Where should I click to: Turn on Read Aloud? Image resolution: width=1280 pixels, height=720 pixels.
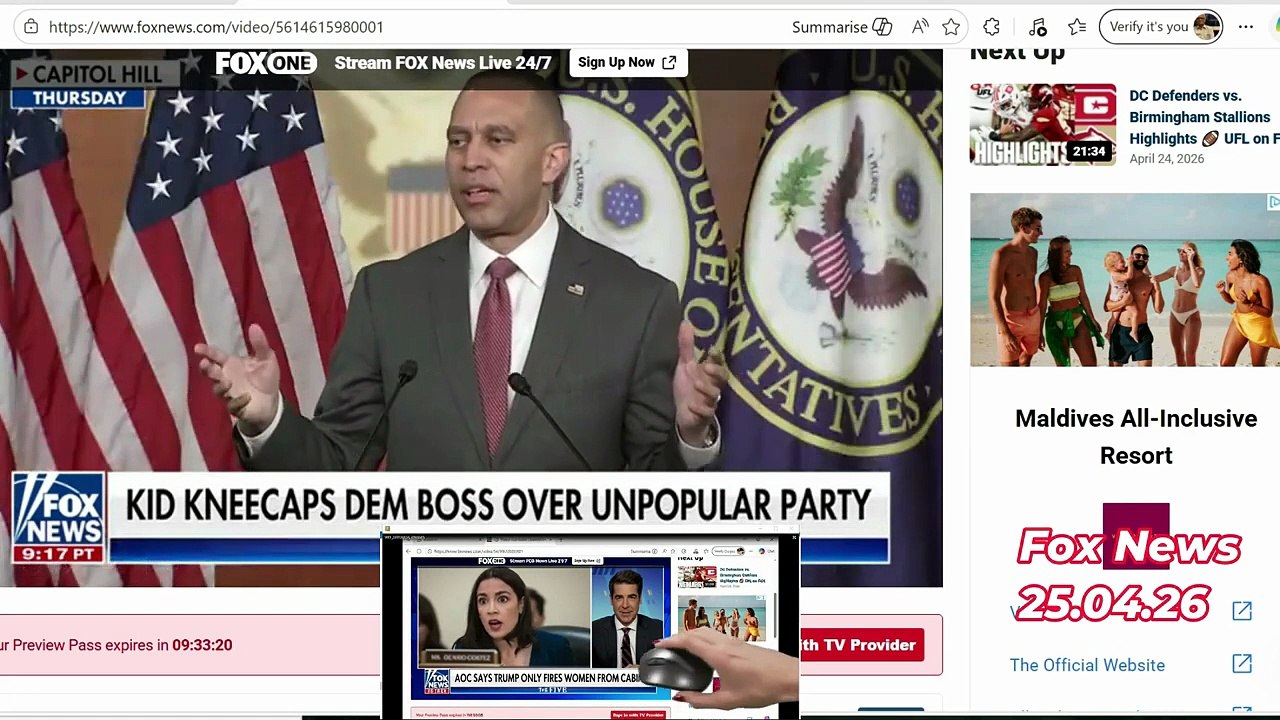click(920, 27)
